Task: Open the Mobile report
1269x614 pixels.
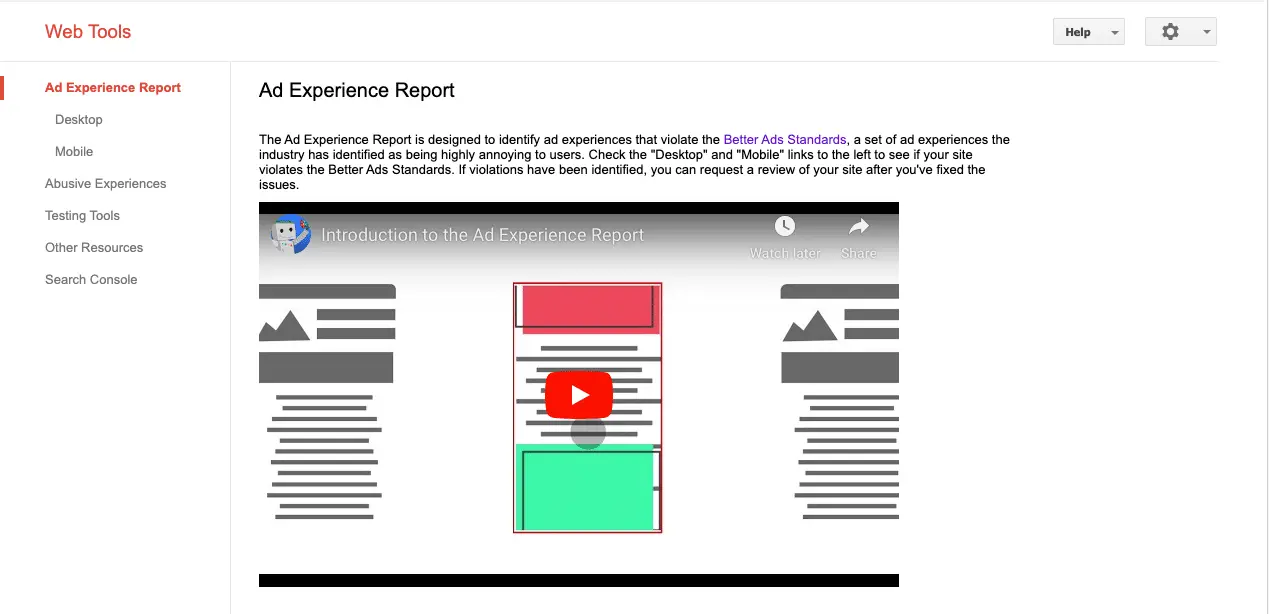Action: coord(74,152)
